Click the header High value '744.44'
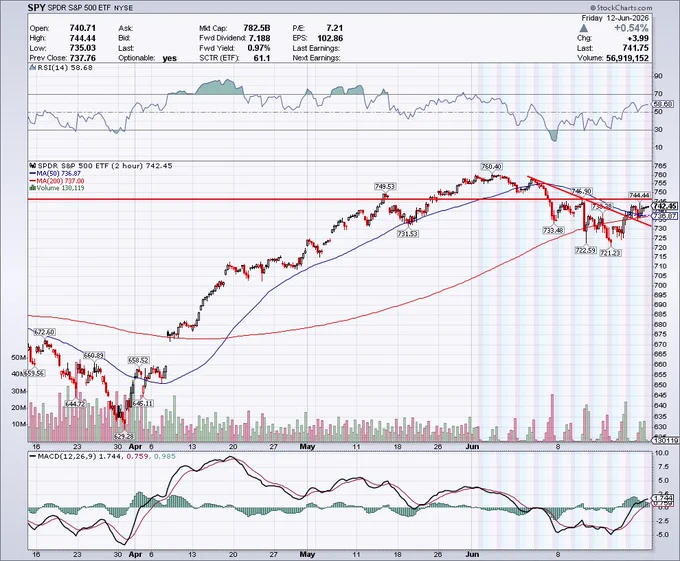This screenshot has width=680, height=561. tap(82, 38)
